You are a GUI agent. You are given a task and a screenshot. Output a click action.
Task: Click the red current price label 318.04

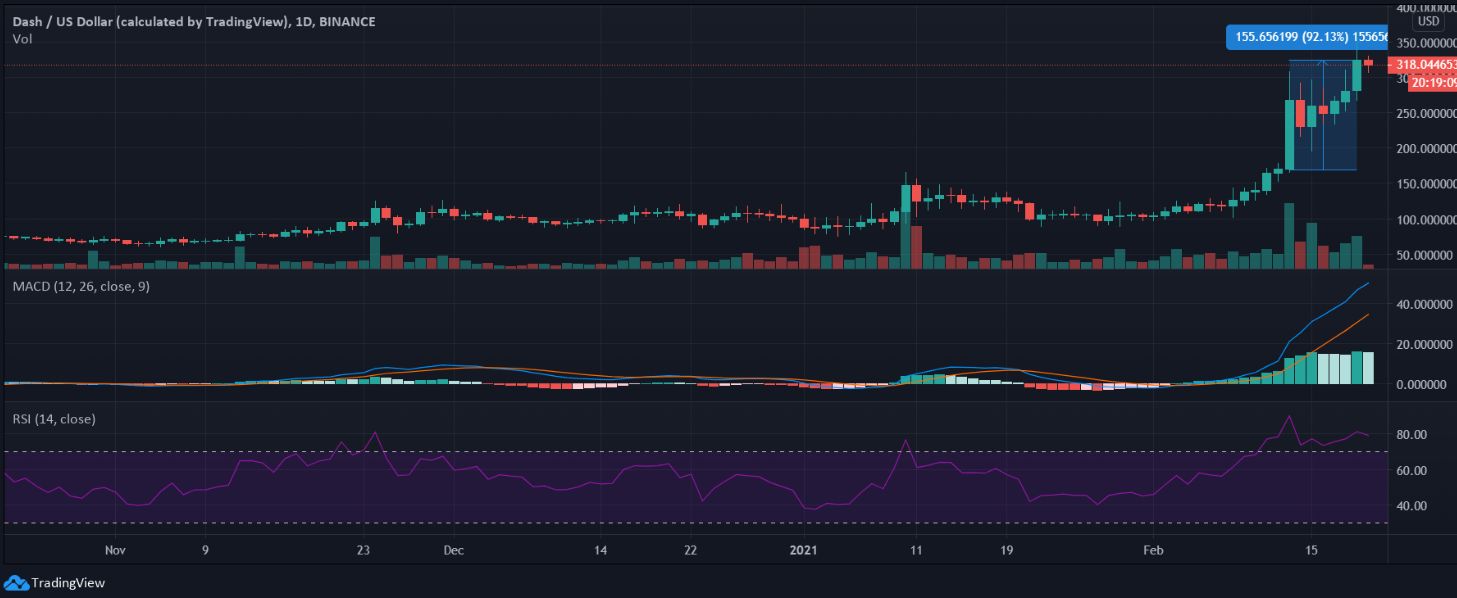point(1425,64)
